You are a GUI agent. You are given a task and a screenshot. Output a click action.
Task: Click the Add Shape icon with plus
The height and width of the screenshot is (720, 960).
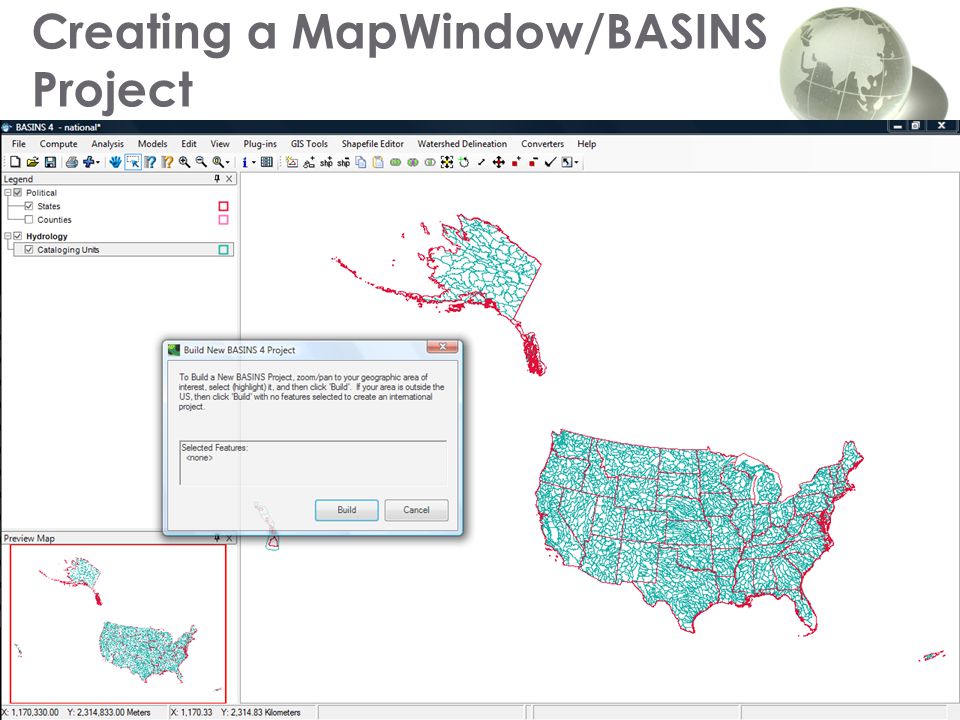pos(309,162)
